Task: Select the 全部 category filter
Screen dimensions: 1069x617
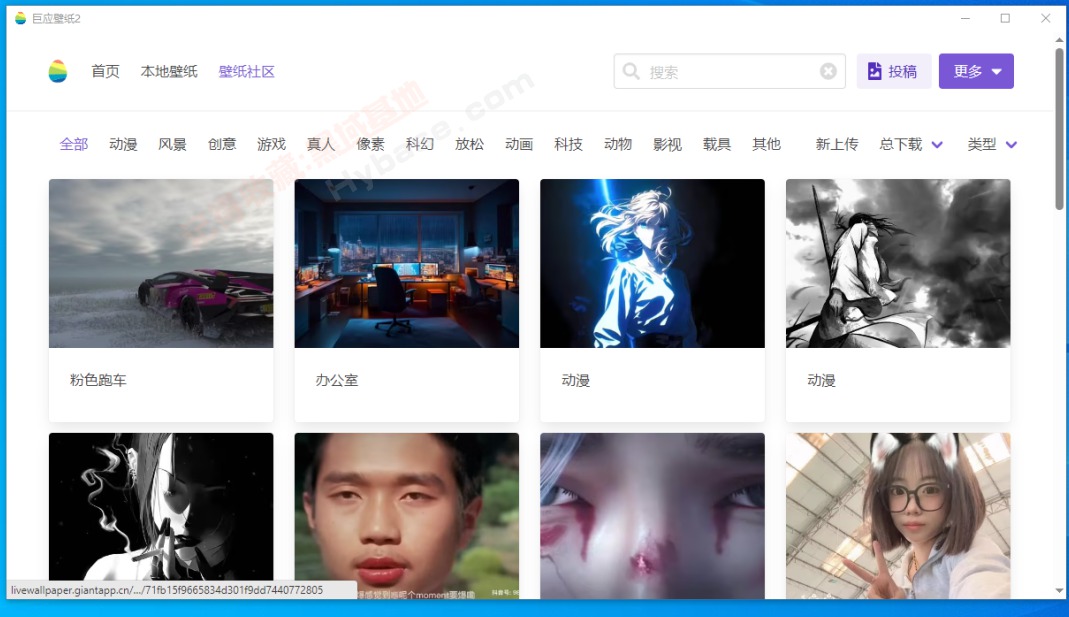Action: [74, 145]
